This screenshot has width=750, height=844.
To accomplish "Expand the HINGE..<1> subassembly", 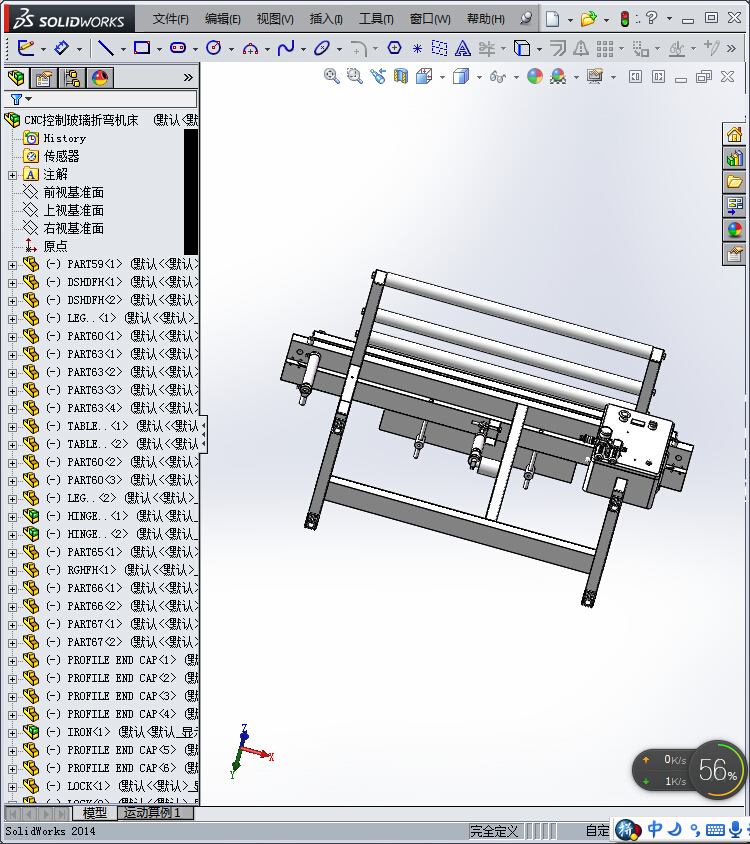I will [12, 517].
